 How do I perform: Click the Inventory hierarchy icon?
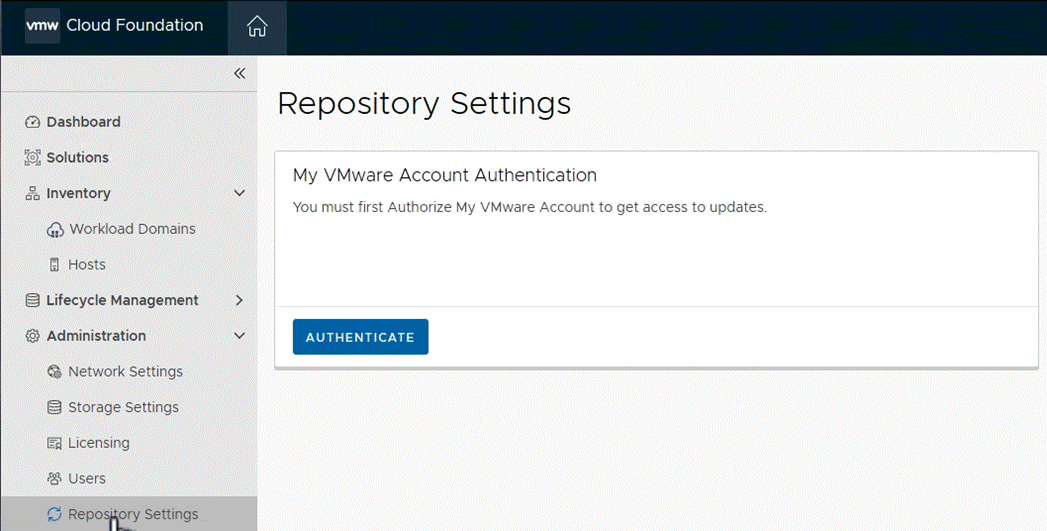[x=32, y=193]
